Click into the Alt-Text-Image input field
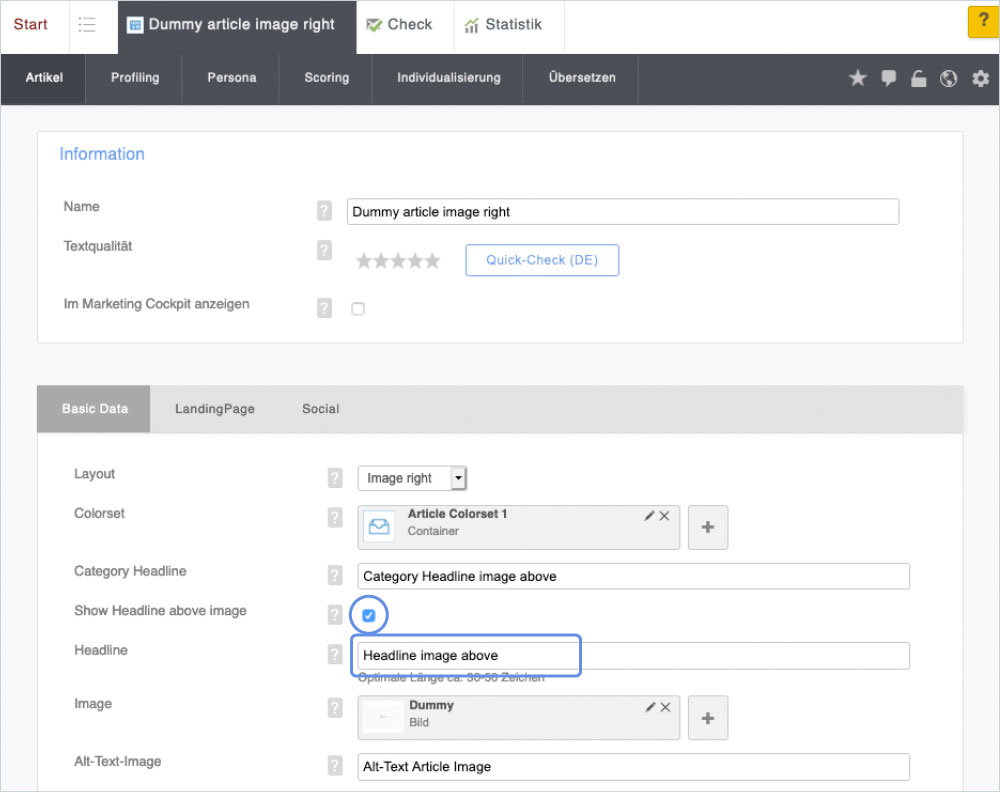The height and width of the screenshot is (792, 1000). tap(633, 766)
